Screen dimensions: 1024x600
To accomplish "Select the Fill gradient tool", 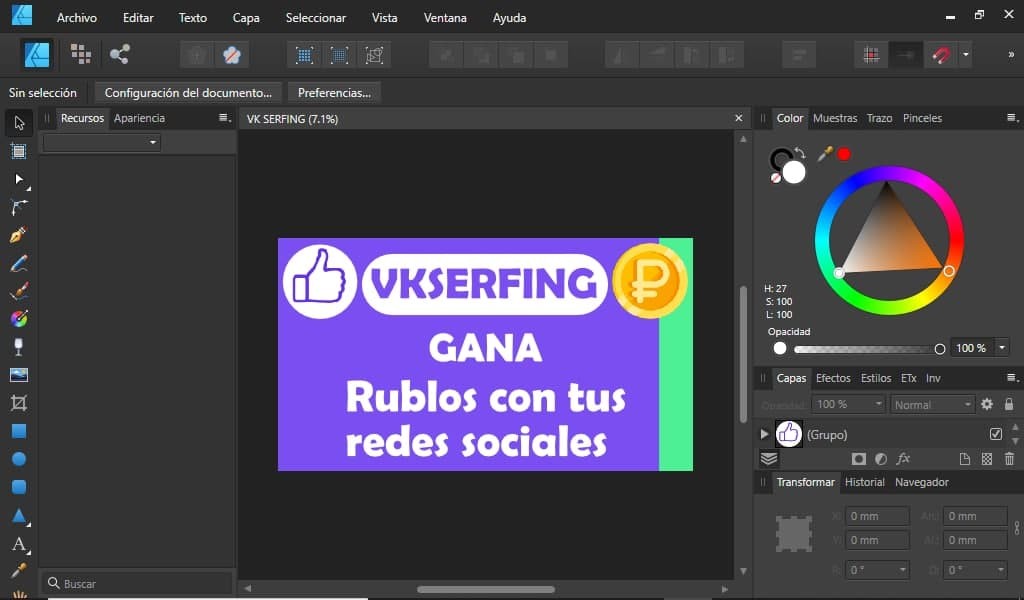I will [19, 319].
